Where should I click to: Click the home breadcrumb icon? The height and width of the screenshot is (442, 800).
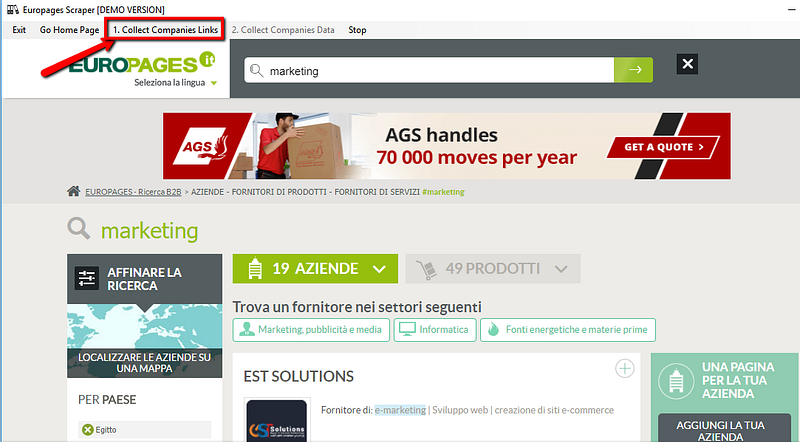click(73, 191)
